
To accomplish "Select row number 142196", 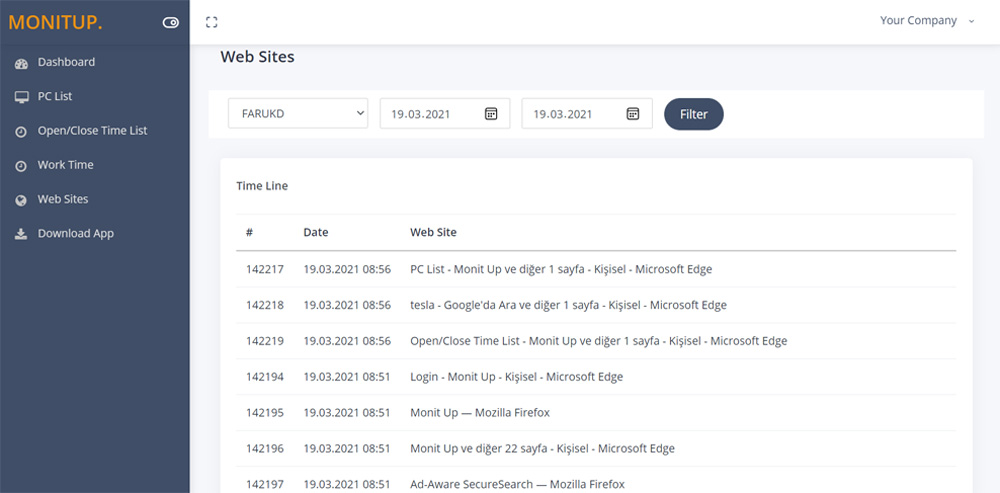I will click(x=265, y=448).
